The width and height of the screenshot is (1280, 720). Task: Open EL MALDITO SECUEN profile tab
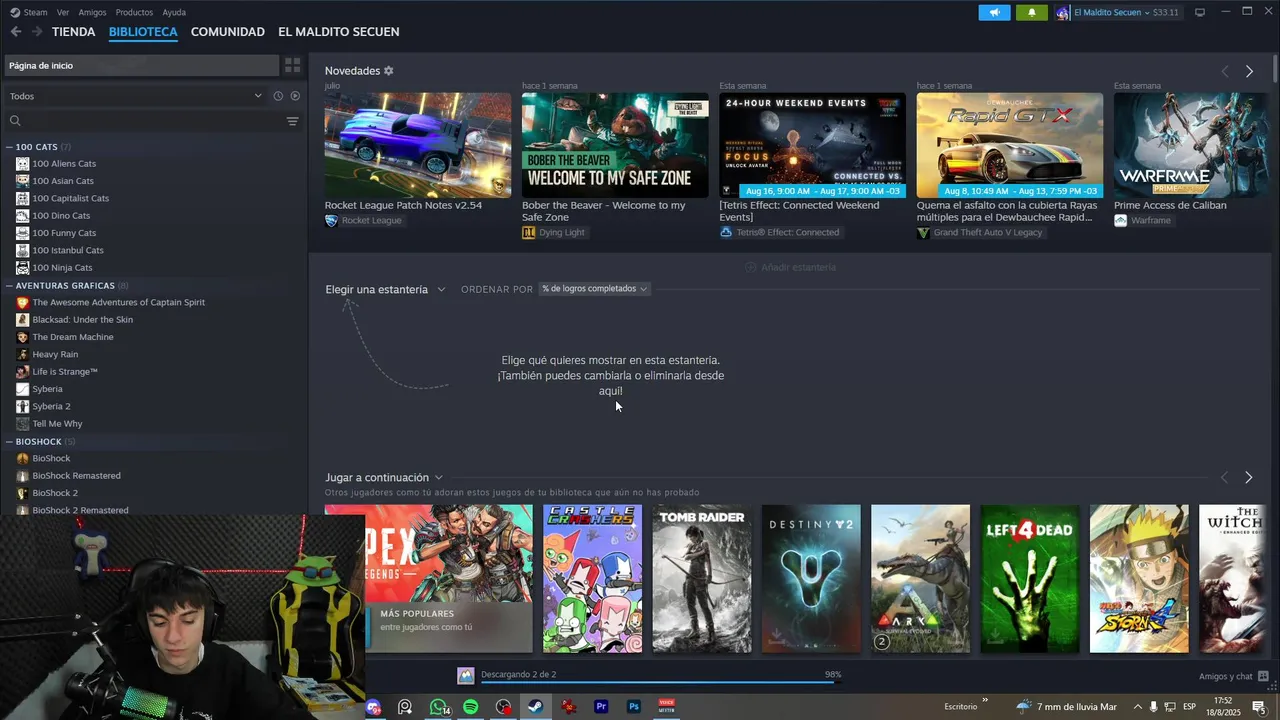coord(339,32)
